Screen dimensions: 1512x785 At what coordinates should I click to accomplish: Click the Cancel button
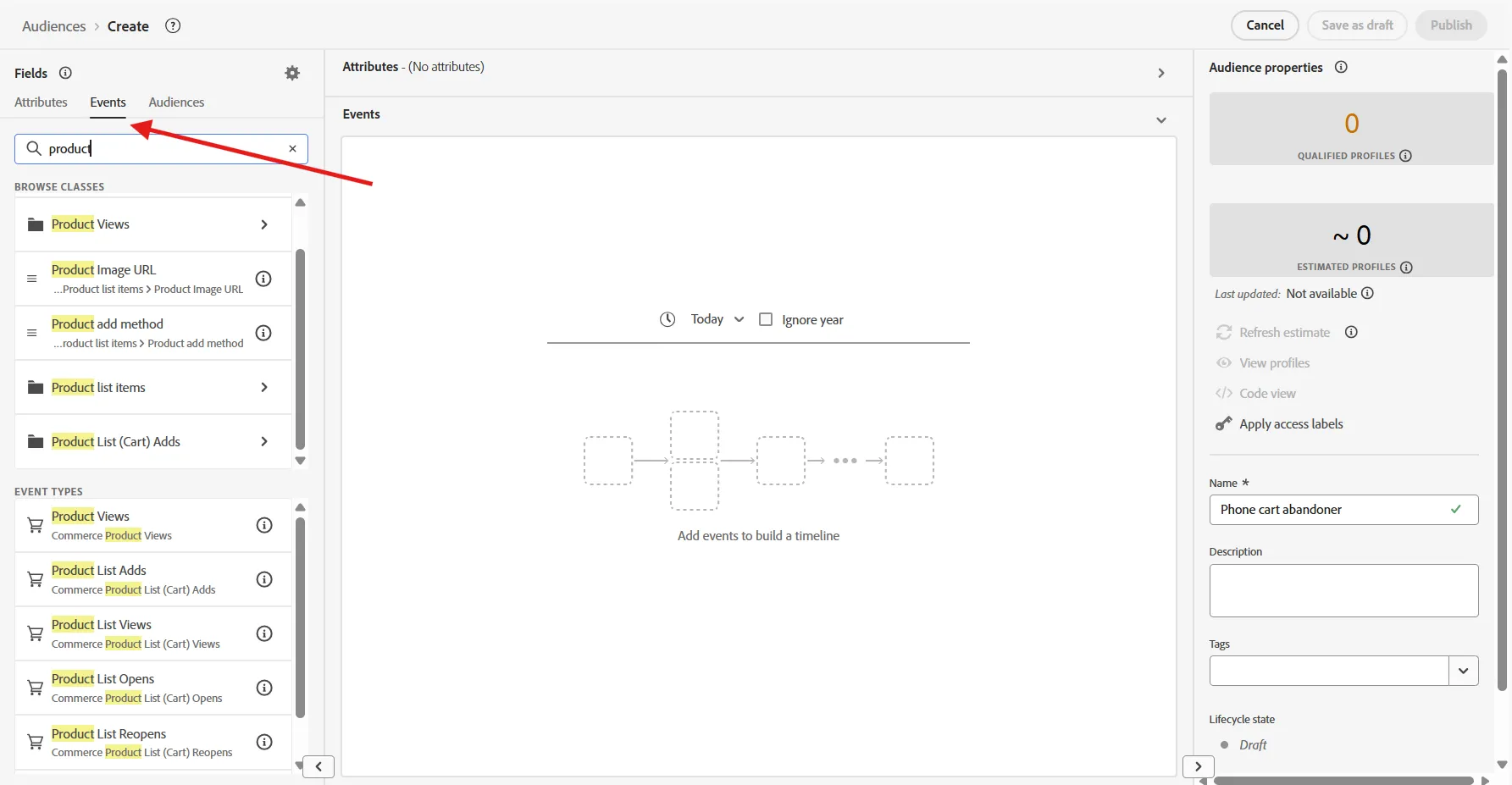pyautogui.click(x=1265, y=25)
